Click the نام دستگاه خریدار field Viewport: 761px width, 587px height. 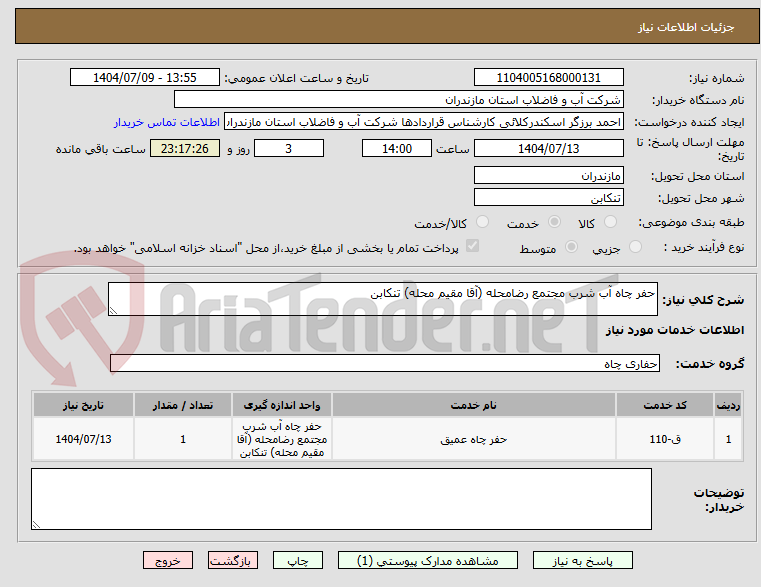click(x=398, y=100)
